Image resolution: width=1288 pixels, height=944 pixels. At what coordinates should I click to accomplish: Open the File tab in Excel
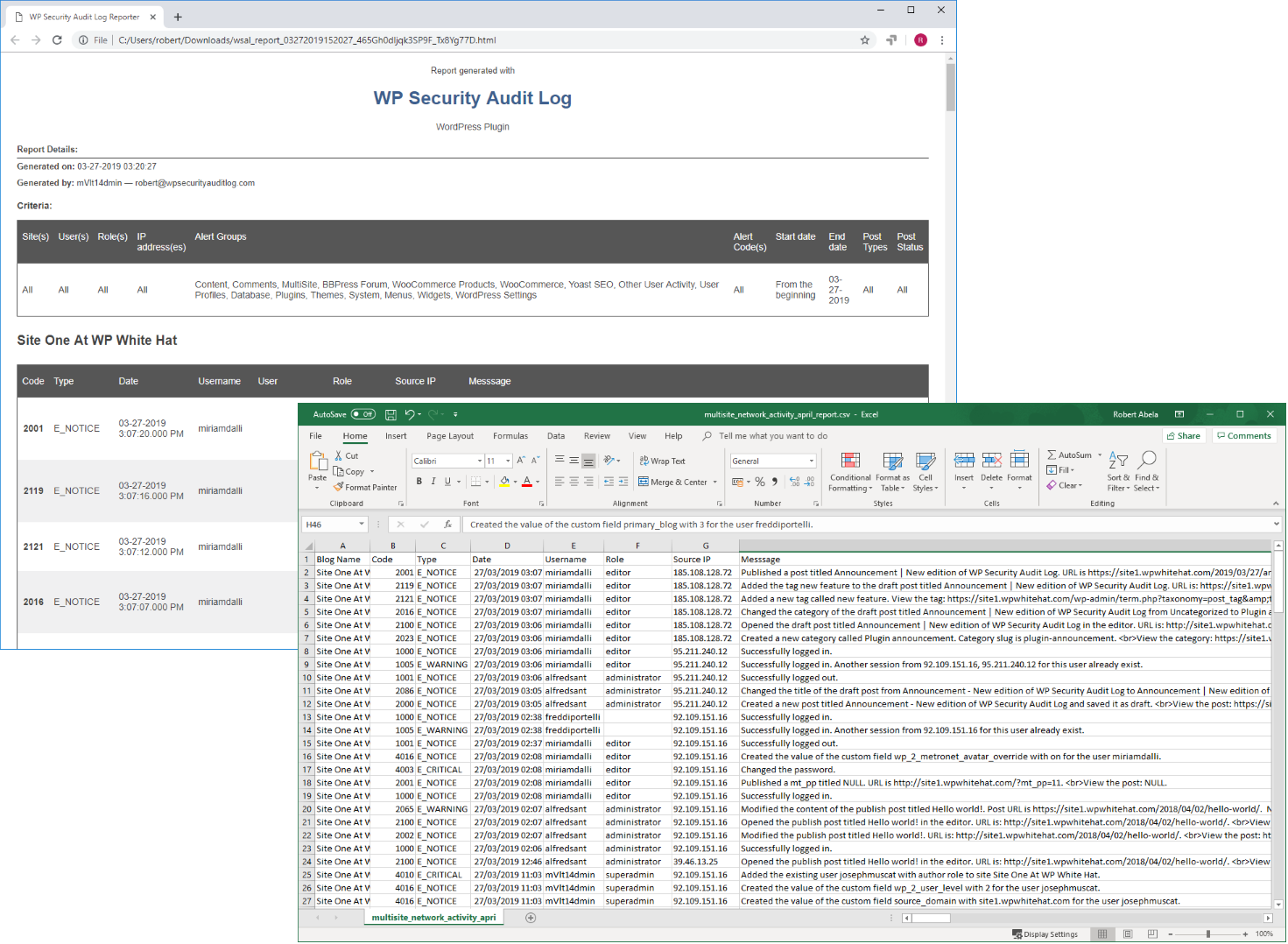tap(315, 436)
